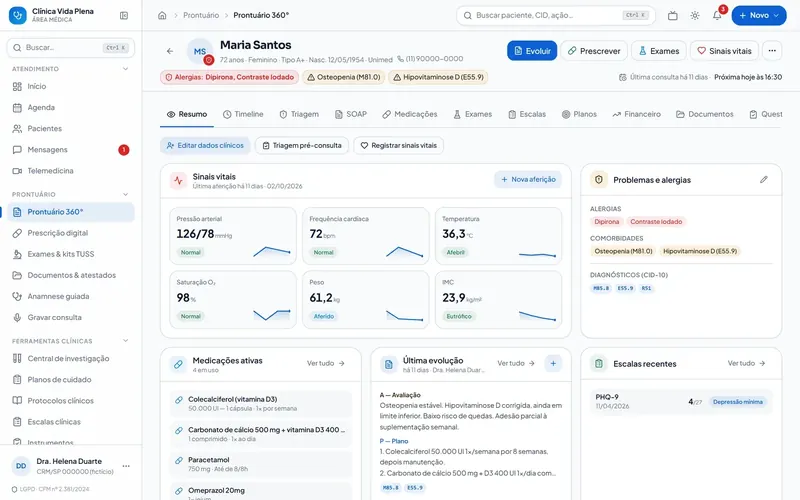This screenshot has height=500, width=800.
Task: Click Ver tudo in Medicações ativas
Action: click(x=326, y=363)
